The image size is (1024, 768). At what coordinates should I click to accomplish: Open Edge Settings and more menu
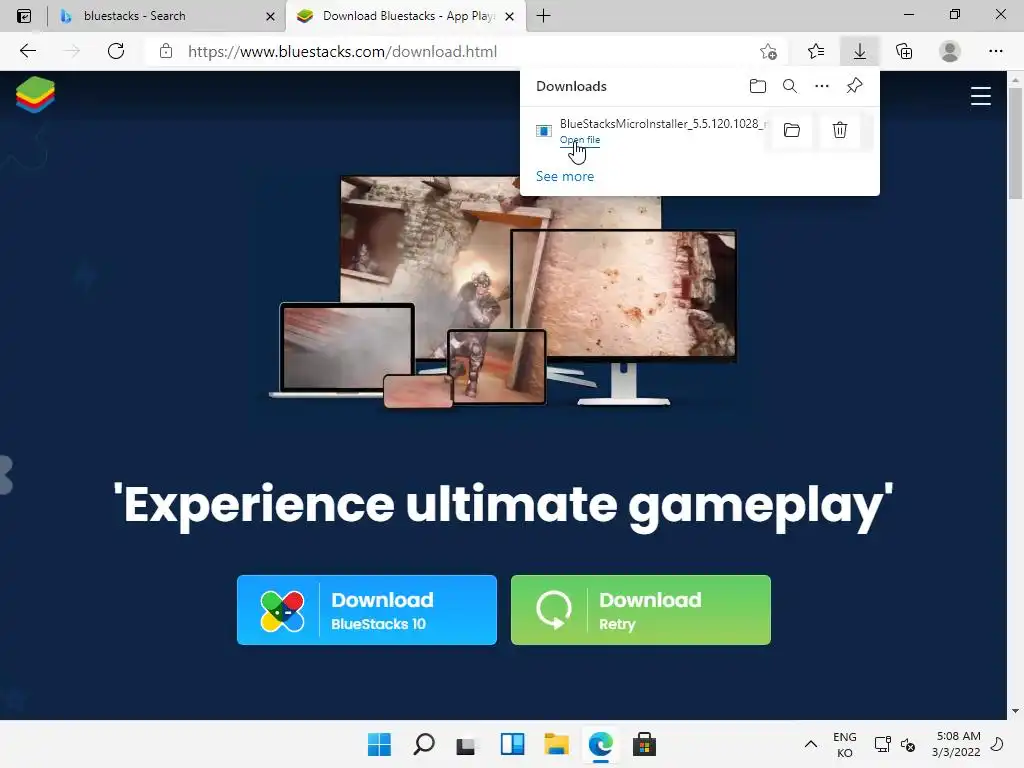(x=995, y=51)
